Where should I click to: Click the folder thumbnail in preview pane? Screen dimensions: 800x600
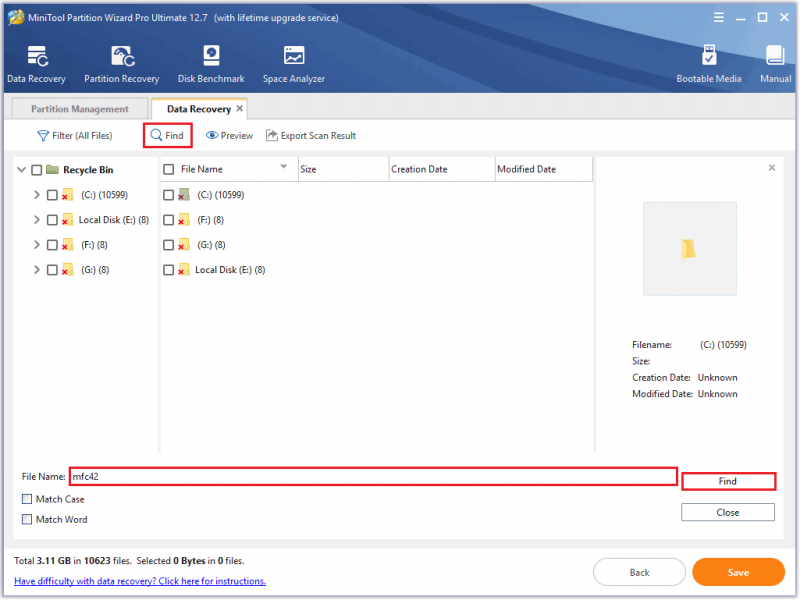pyautogui.click(x=689, y=249)
